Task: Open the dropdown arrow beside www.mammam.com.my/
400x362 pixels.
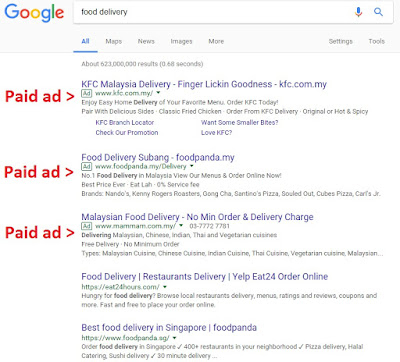Action: 181,226
